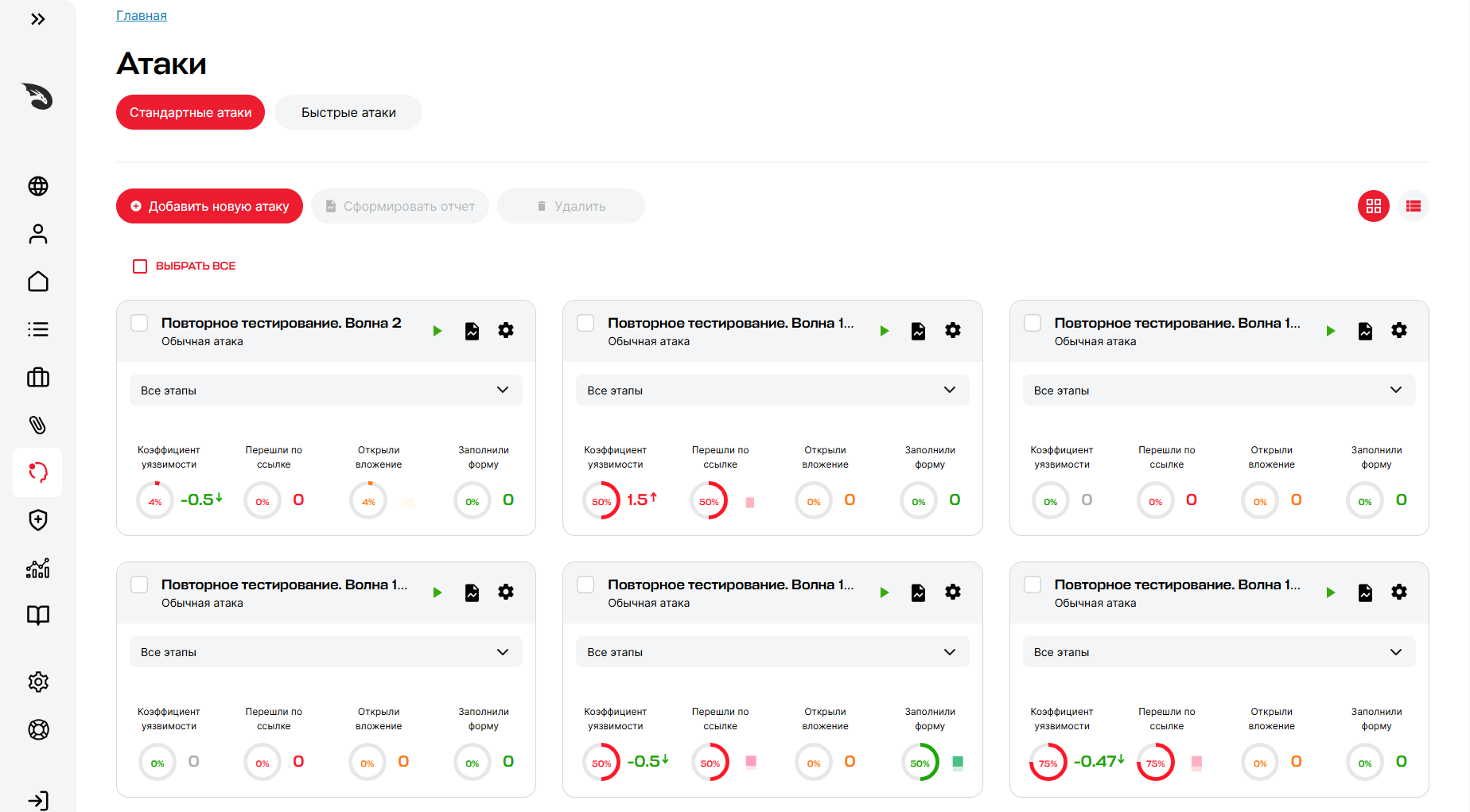Tick the ВЫБРАТЬ ВСЕ checkbox
The width and height of the screenshot is (1470, 812).
click(140, 266)
